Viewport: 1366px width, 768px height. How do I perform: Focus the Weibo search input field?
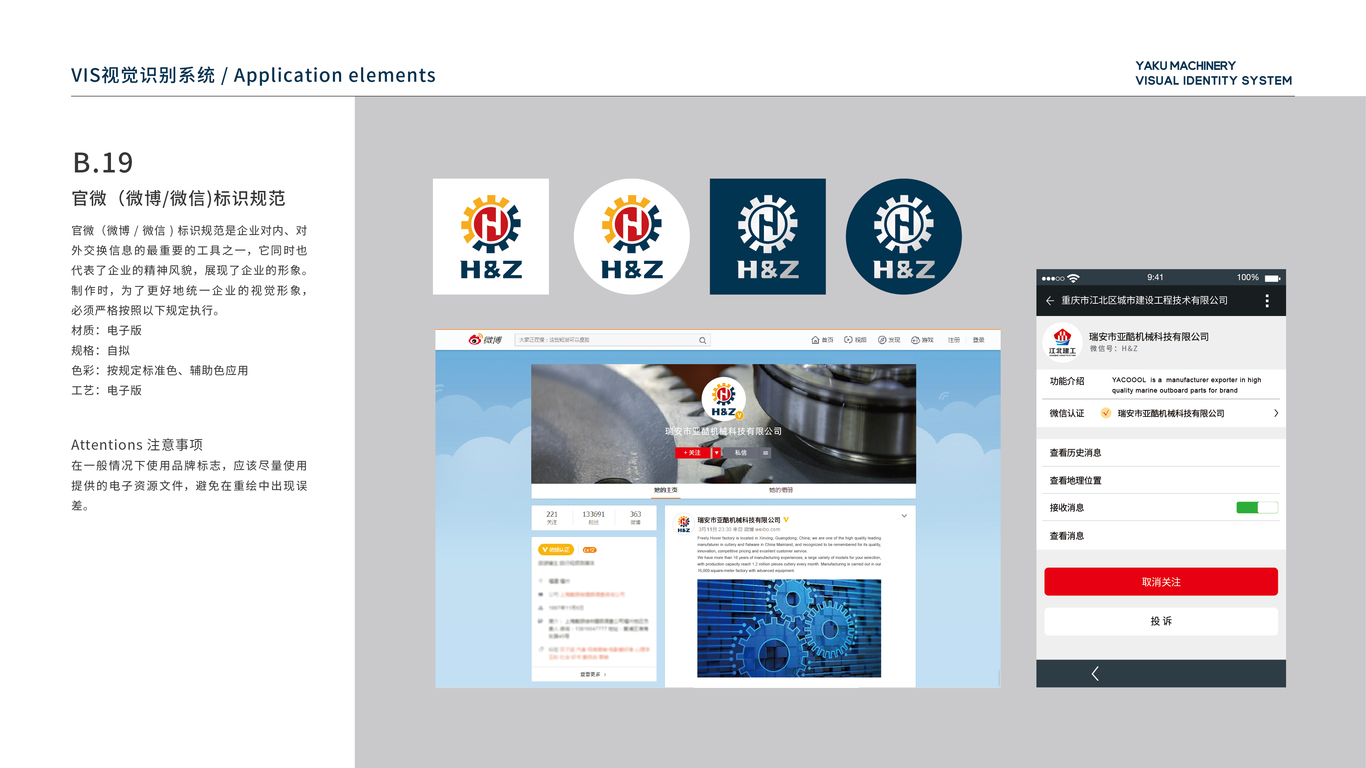point(612,340)
